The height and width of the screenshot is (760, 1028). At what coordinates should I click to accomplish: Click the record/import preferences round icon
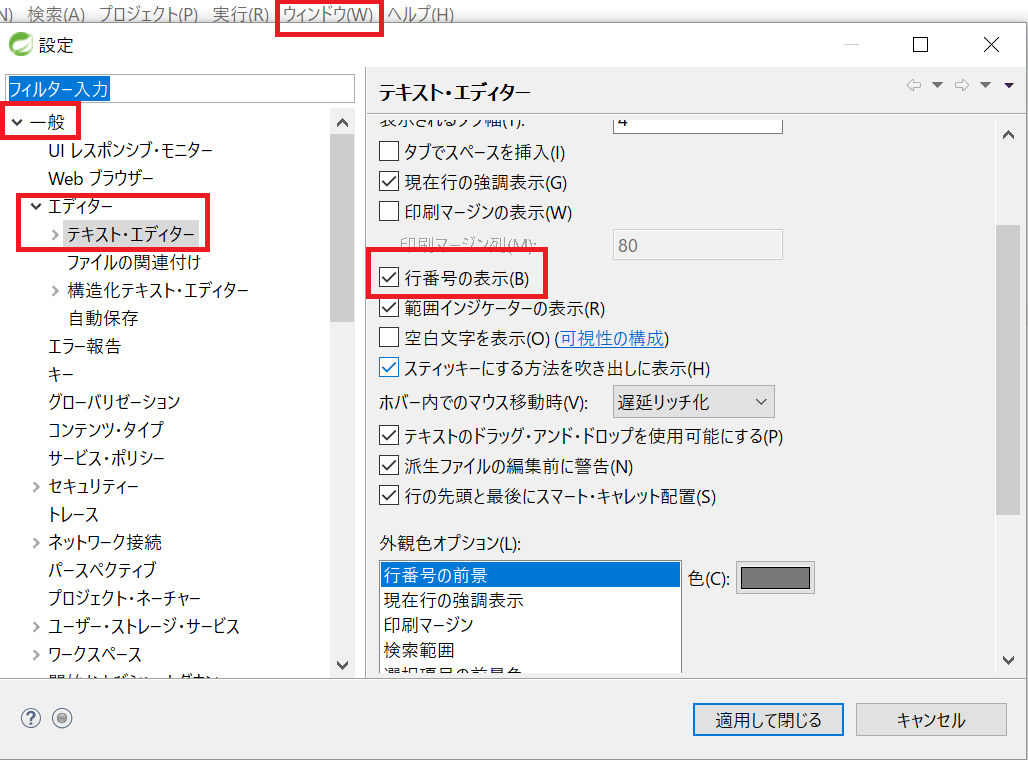click(62, 717)
